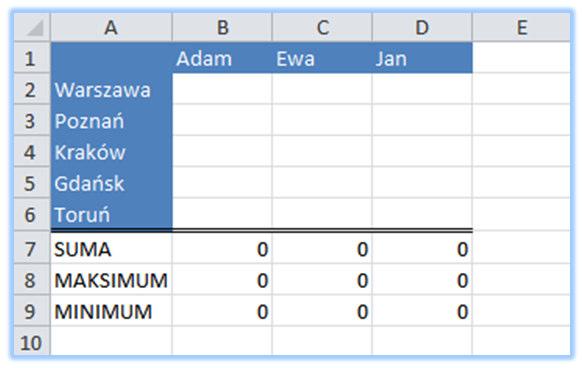This screenshot has height=368, width=582.
Task: Select the Kraków cell
Action: (x=111, y=152)
